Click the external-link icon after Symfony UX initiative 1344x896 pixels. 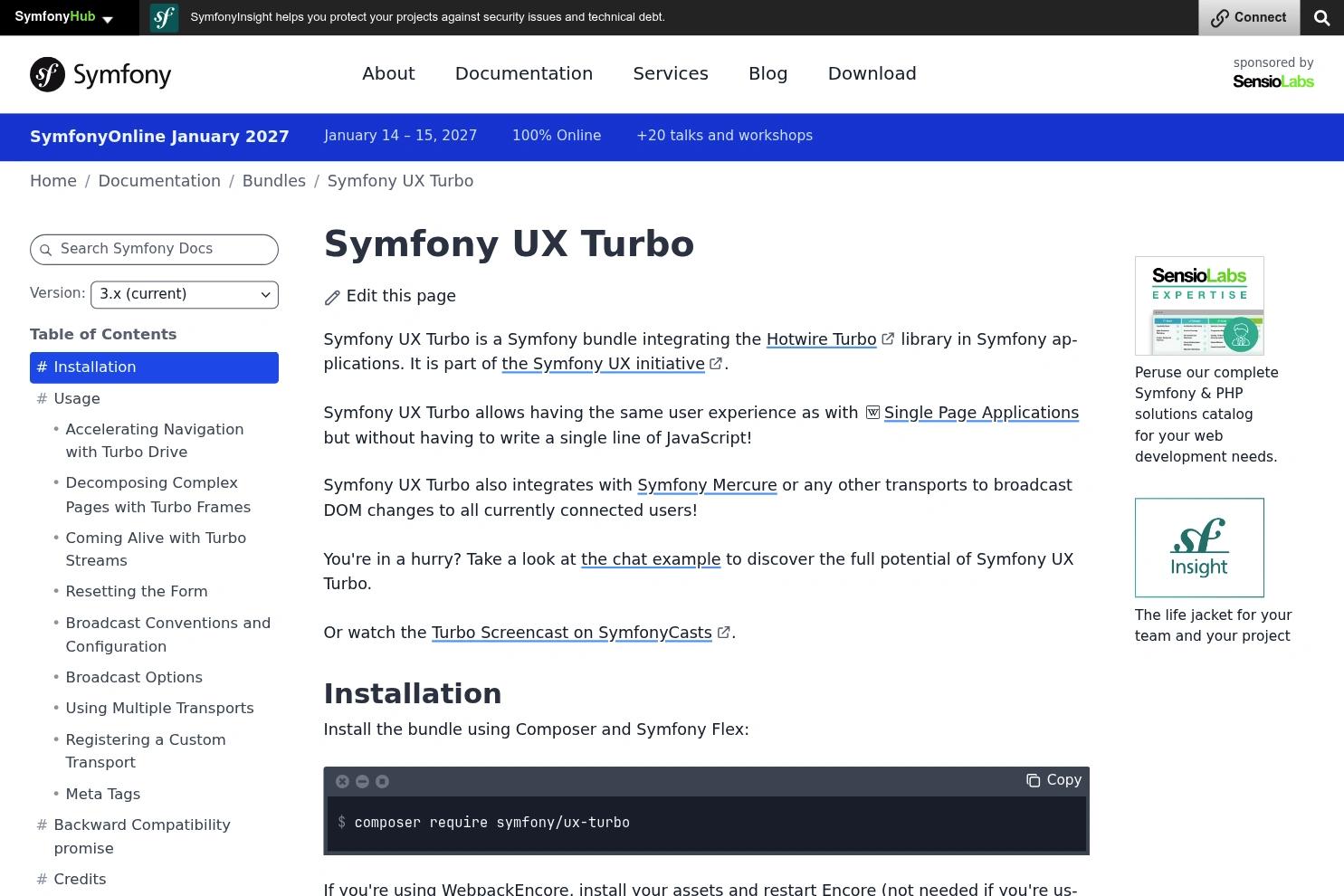716,364
